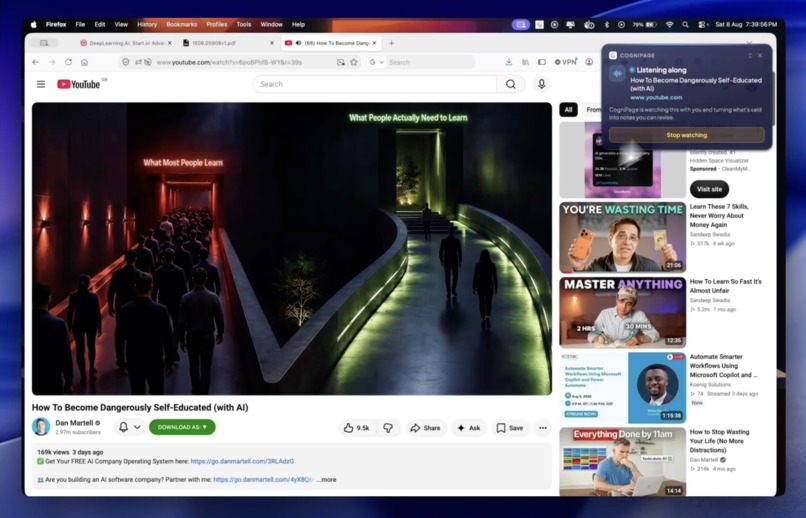Close the CogniPage popup
This screenshot has height=518, width=806.
(760, 56)
